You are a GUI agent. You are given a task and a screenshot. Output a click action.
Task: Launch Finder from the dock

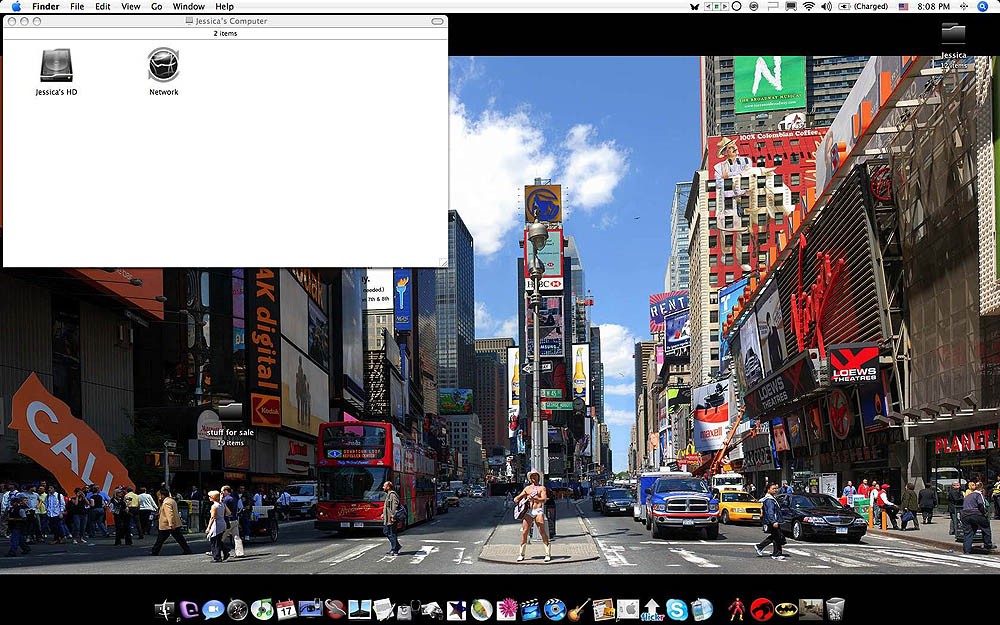click(x=165, y=610)
